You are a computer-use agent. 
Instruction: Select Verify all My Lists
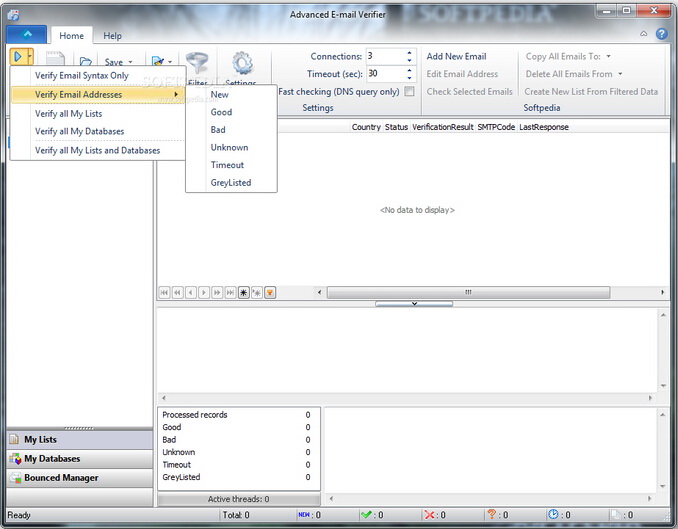tap(99, 114)
